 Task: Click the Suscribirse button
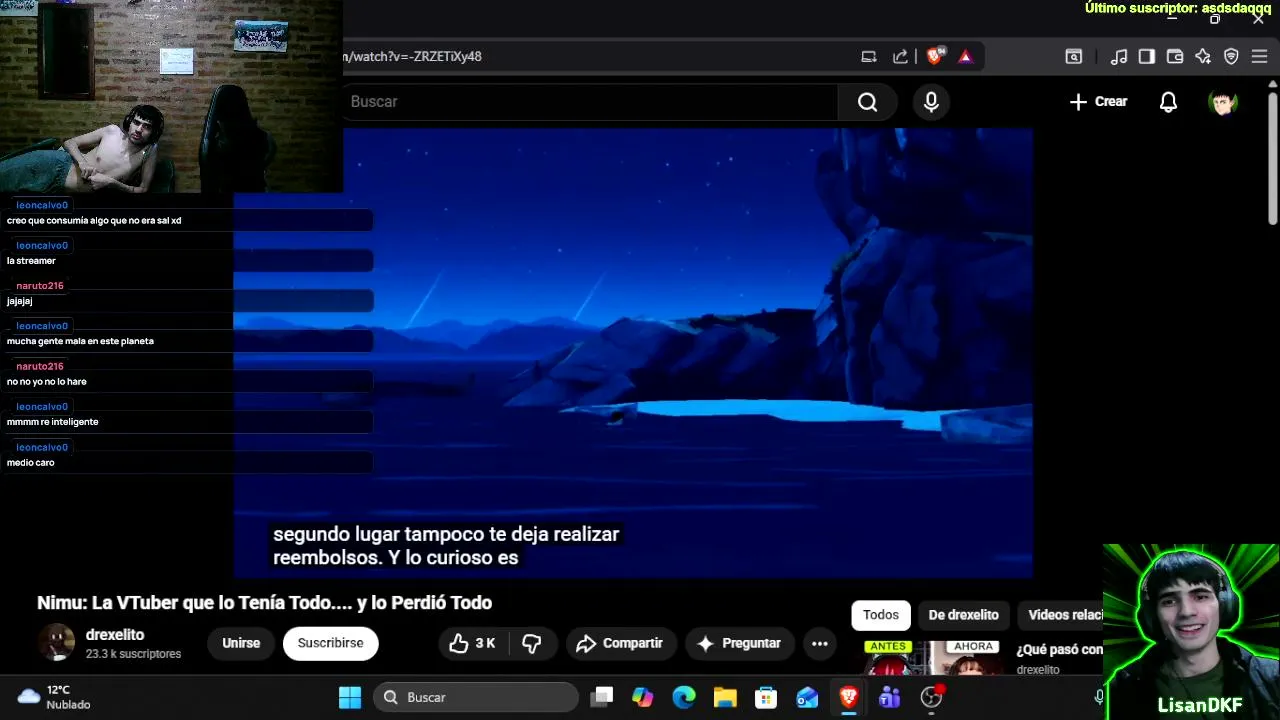coord(330,644)
